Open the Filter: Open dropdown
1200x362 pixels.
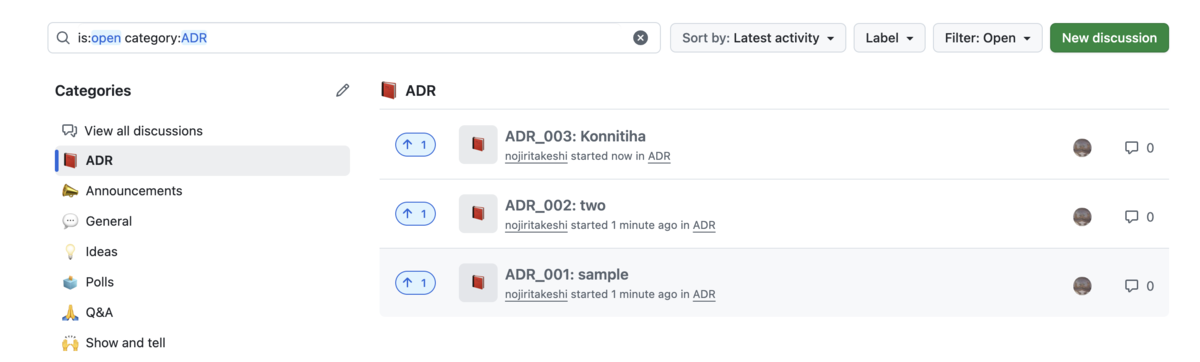(x=988, y=38)
